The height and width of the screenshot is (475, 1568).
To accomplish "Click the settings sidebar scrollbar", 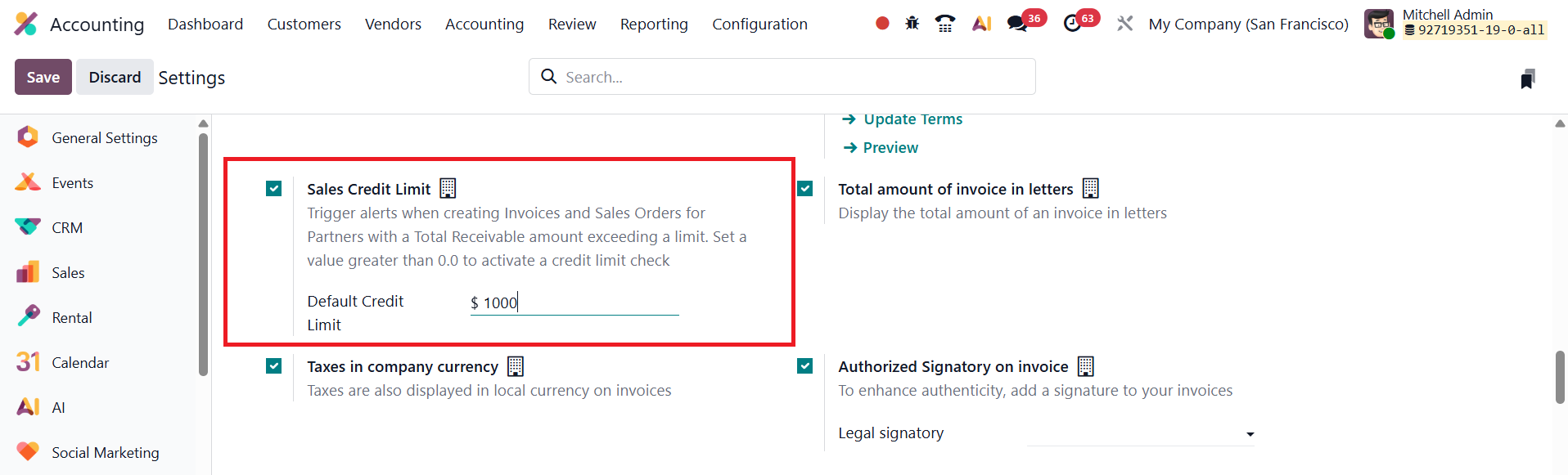I will point(203,253).
